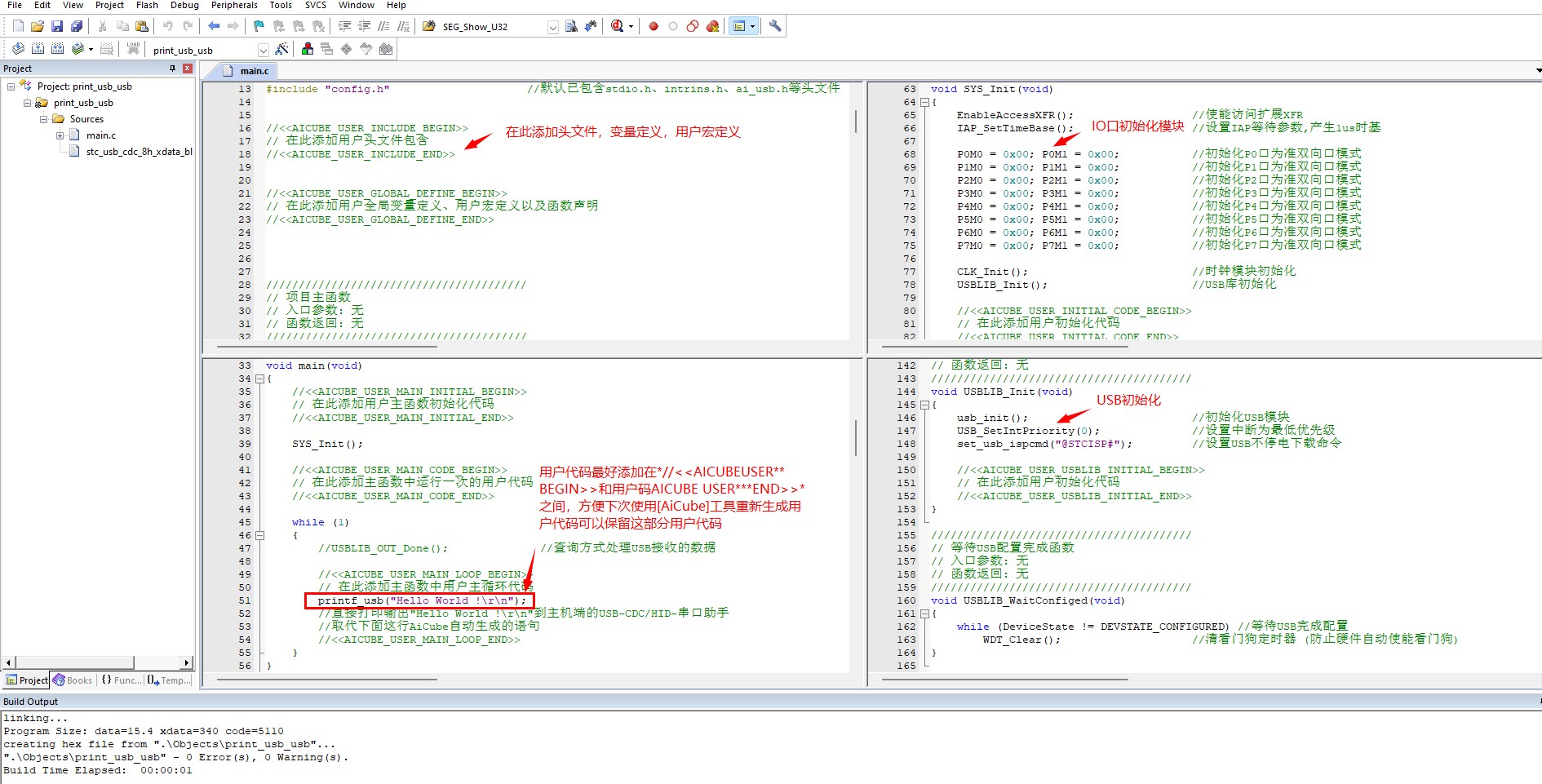
Task: Open the SEG_Show_U32 find dropdown arrow
Action: 552,27
